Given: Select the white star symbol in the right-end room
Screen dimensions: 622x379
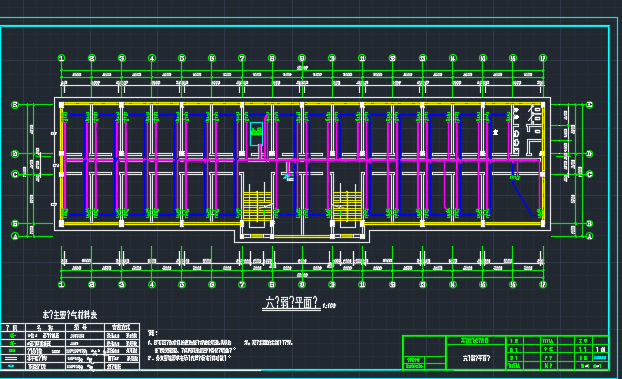Looking at the screenshot, I should [495, 132].
